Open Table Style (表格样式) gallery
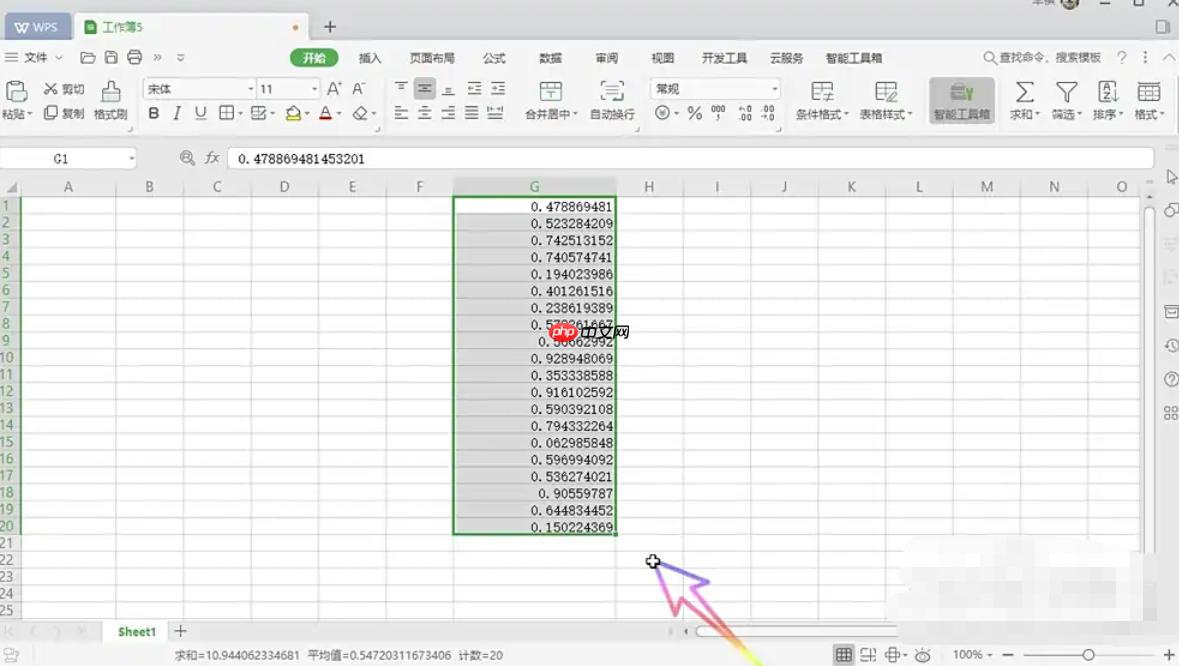Image resolution: width=1179 pixels, height=666 pixels. click(886, 100)
